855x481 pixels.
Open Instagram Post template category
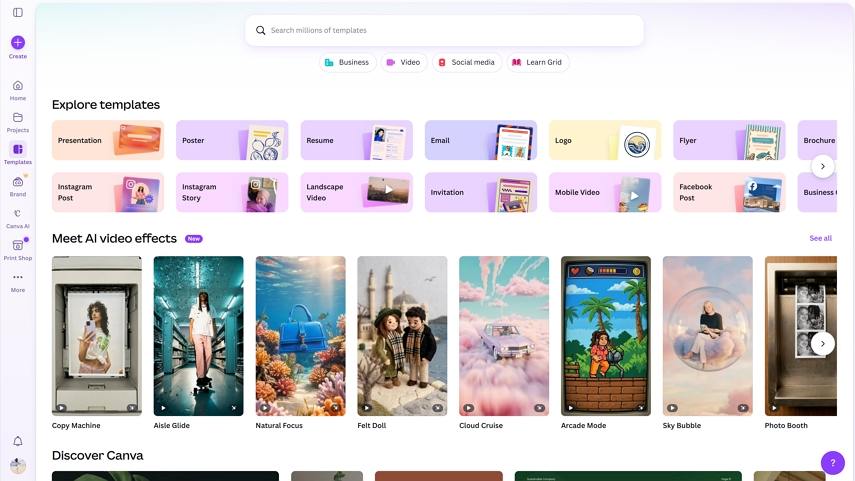pos(108,192)
